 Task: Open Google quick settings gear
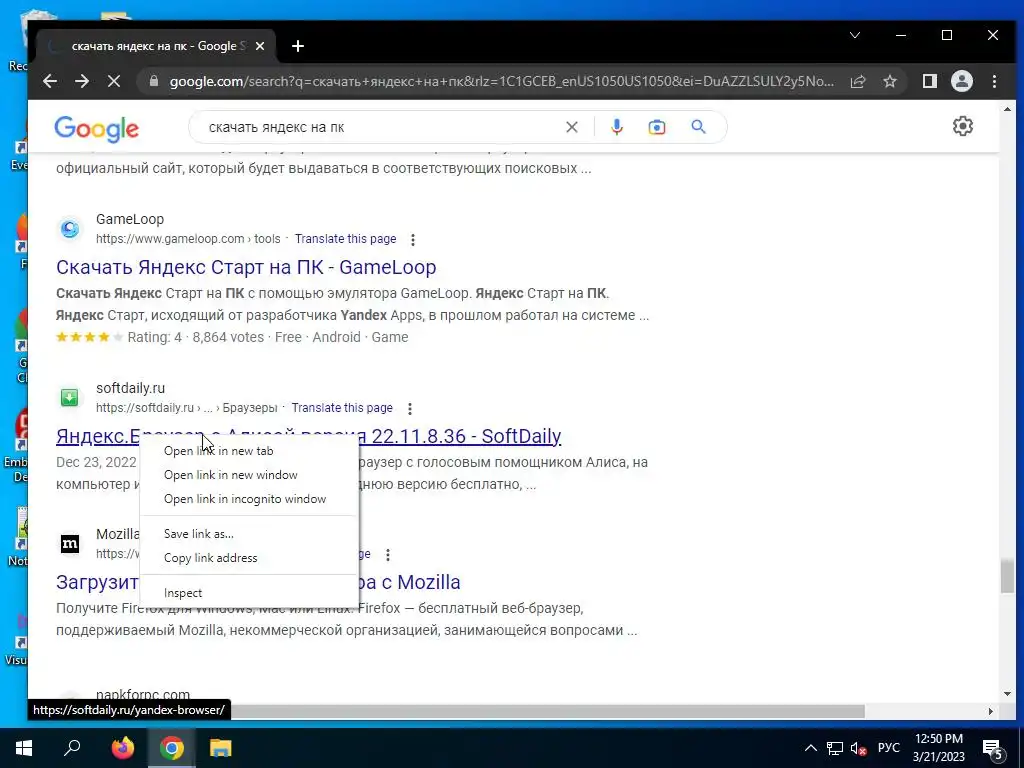tap(963, 126)
